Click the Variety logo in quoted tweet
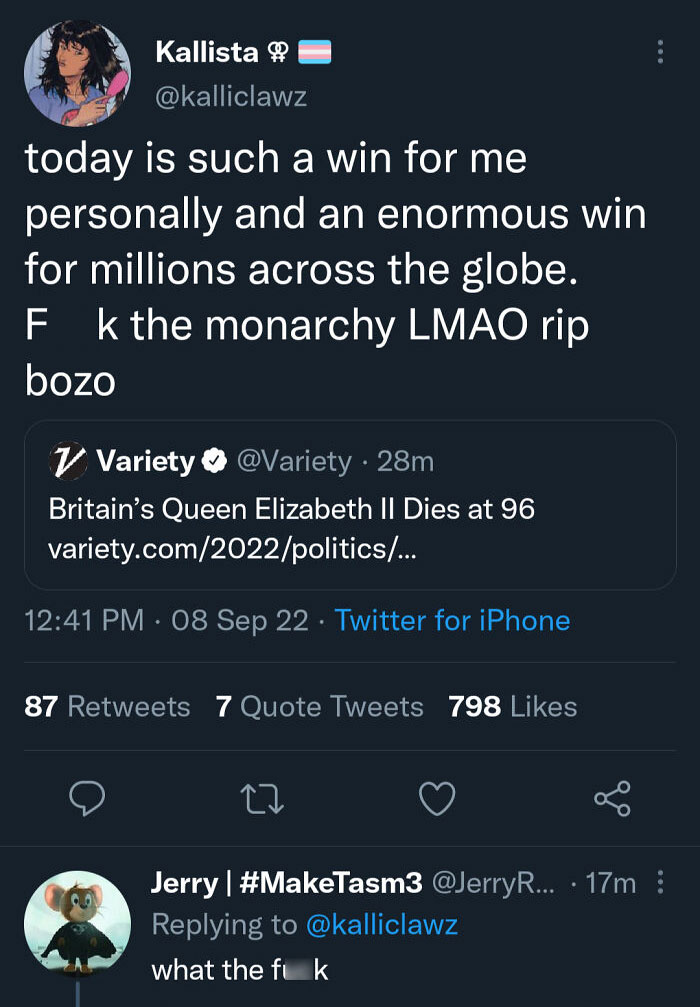 tap(68, 461)
